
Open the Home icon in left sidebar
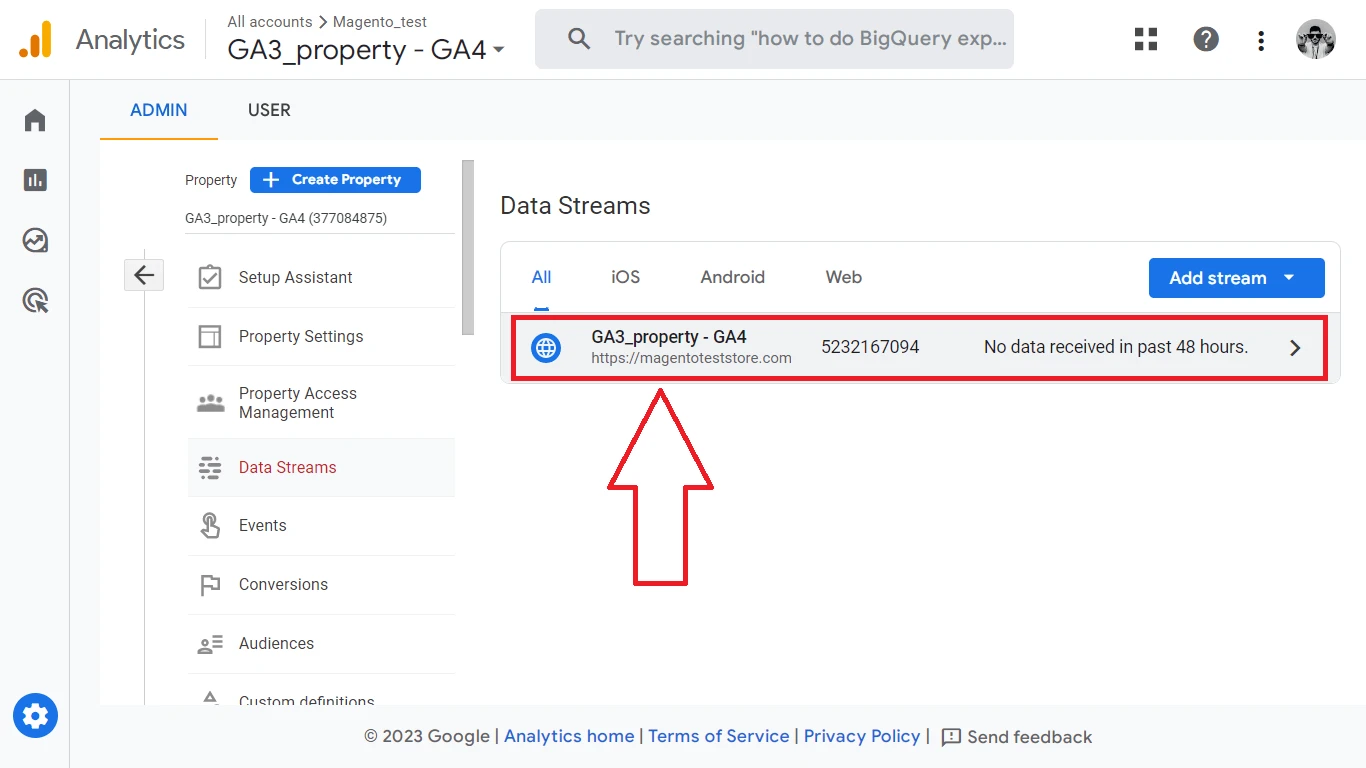pyautogui.click(x=35, y=121)
